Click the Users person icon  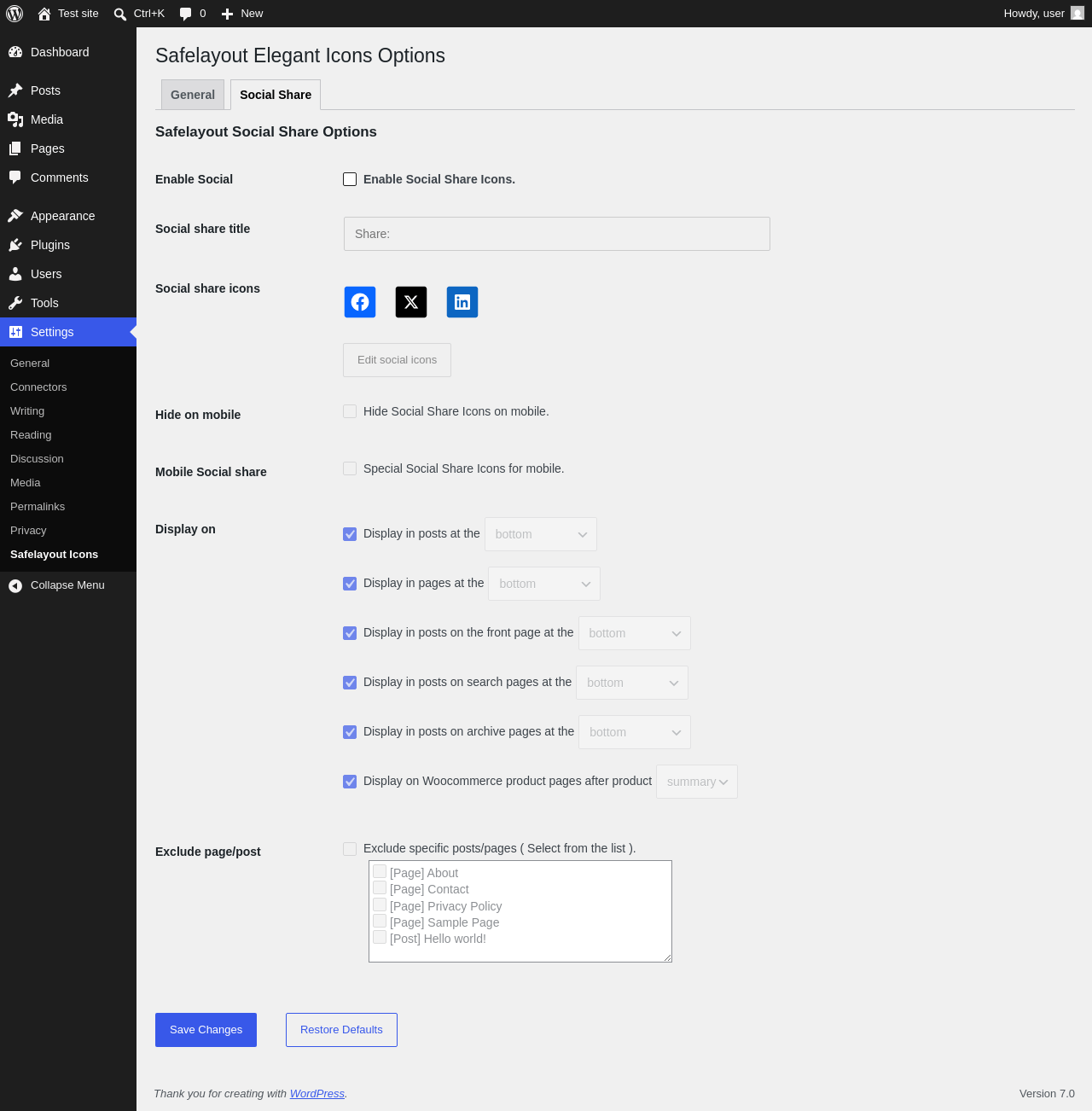click(15, 274)
